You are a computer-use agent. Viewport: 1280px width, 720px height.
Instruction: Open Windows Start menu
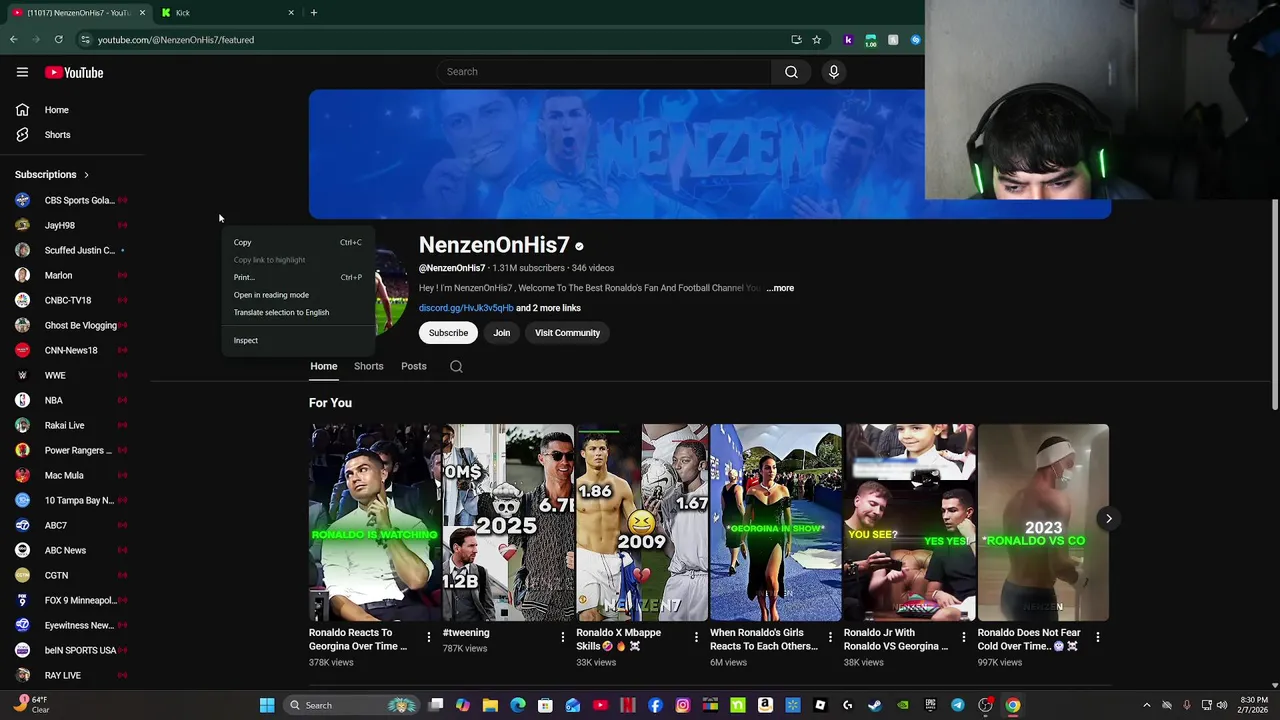coord(267,705)
